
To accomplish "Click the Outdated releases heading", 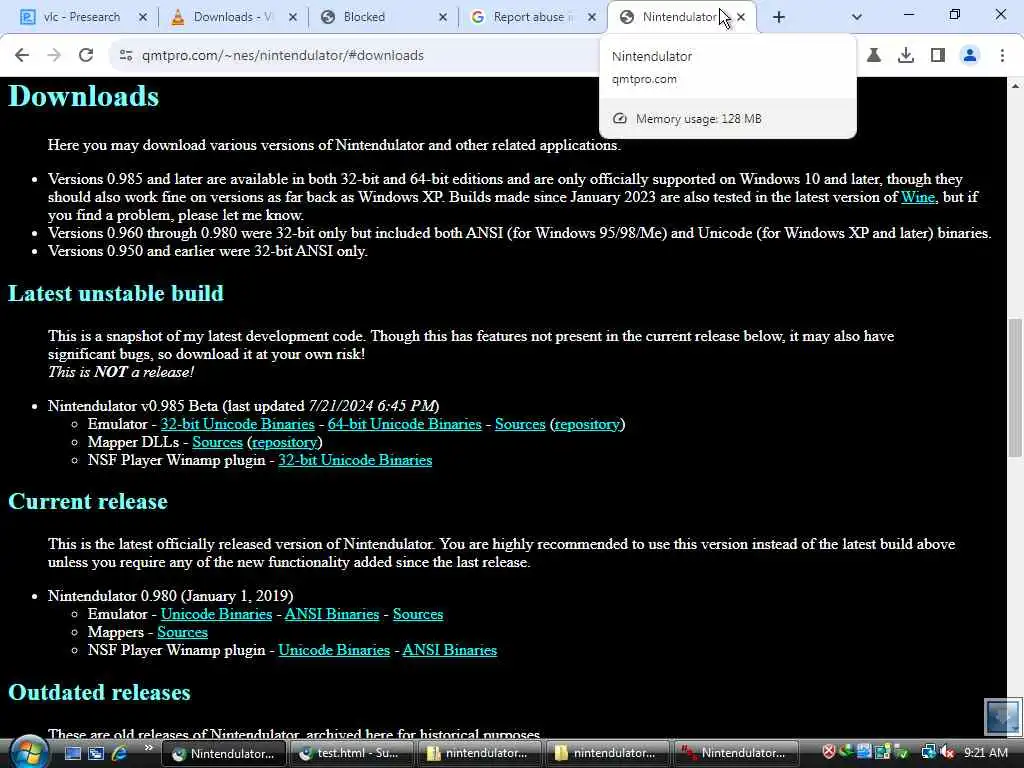I will (x=99, y=692).
